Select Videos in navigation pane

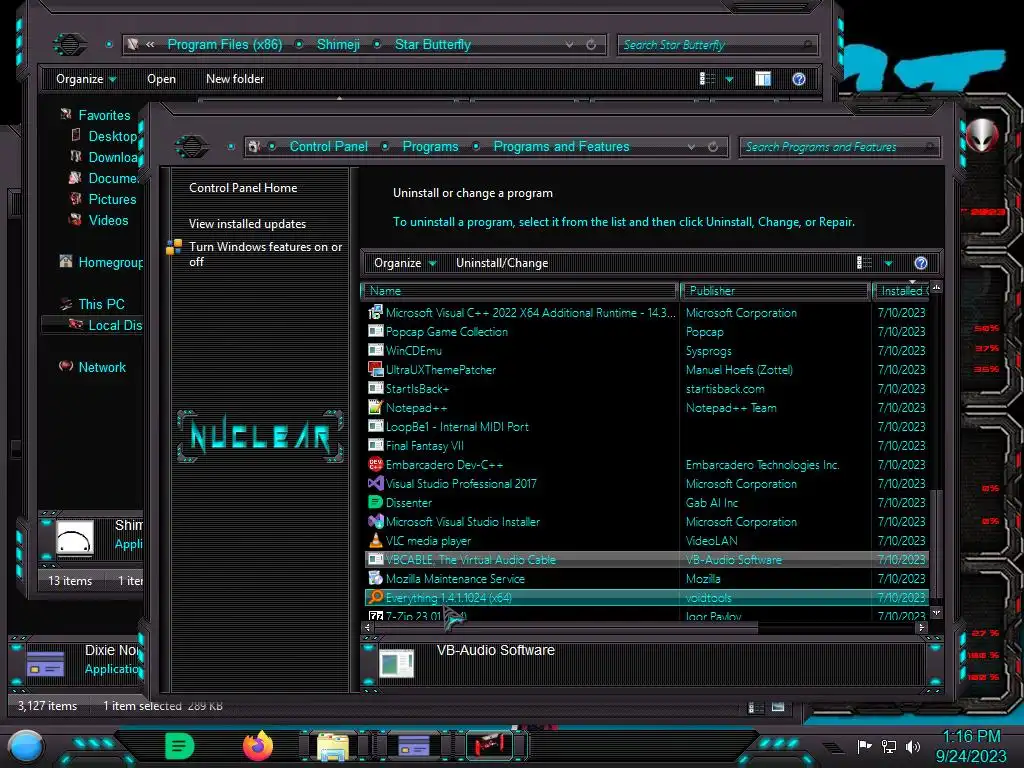[108, 220]
